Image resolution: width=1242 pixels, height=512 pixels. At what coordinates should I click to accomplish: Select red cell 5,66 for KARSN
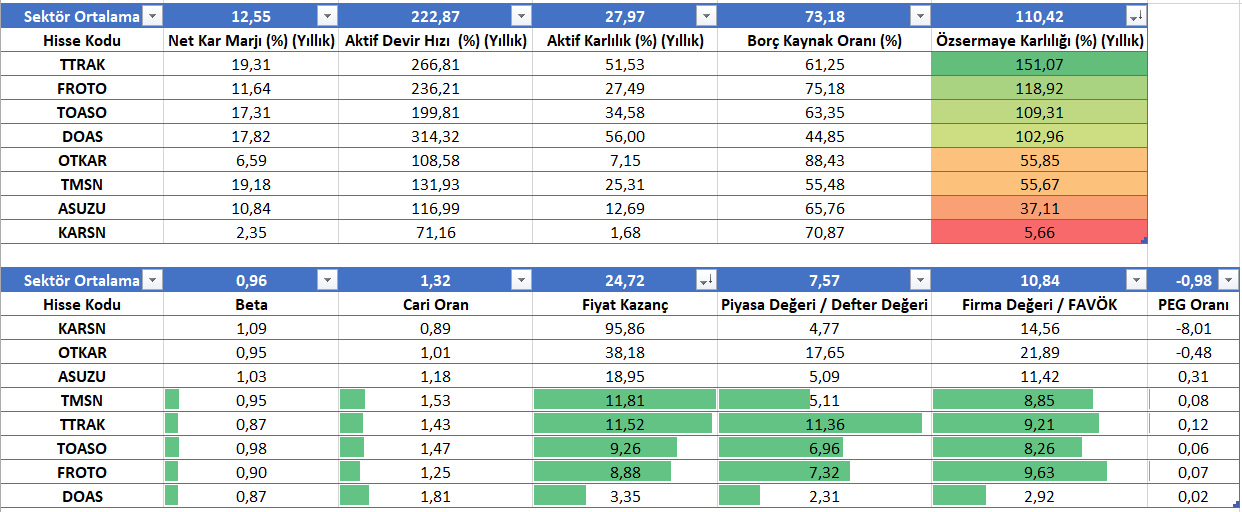(1039, 232)
